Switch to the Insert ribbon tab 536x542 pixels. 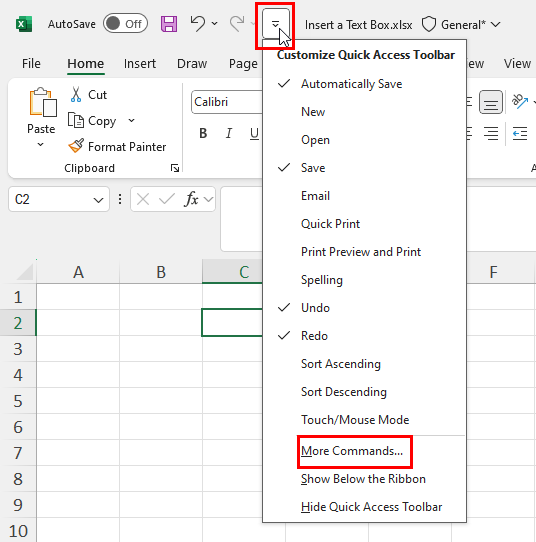pos(140,64)
